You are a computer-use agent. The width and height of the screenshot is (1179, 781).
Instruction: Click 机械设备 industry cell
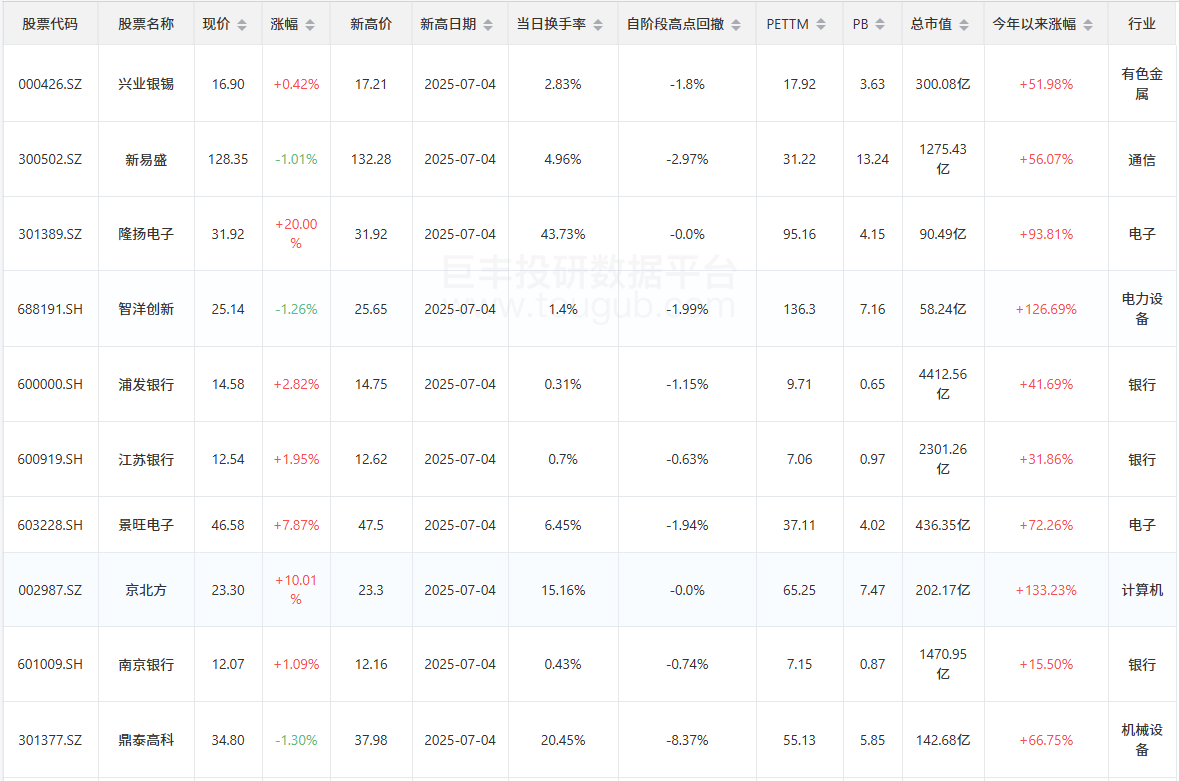1141,740
